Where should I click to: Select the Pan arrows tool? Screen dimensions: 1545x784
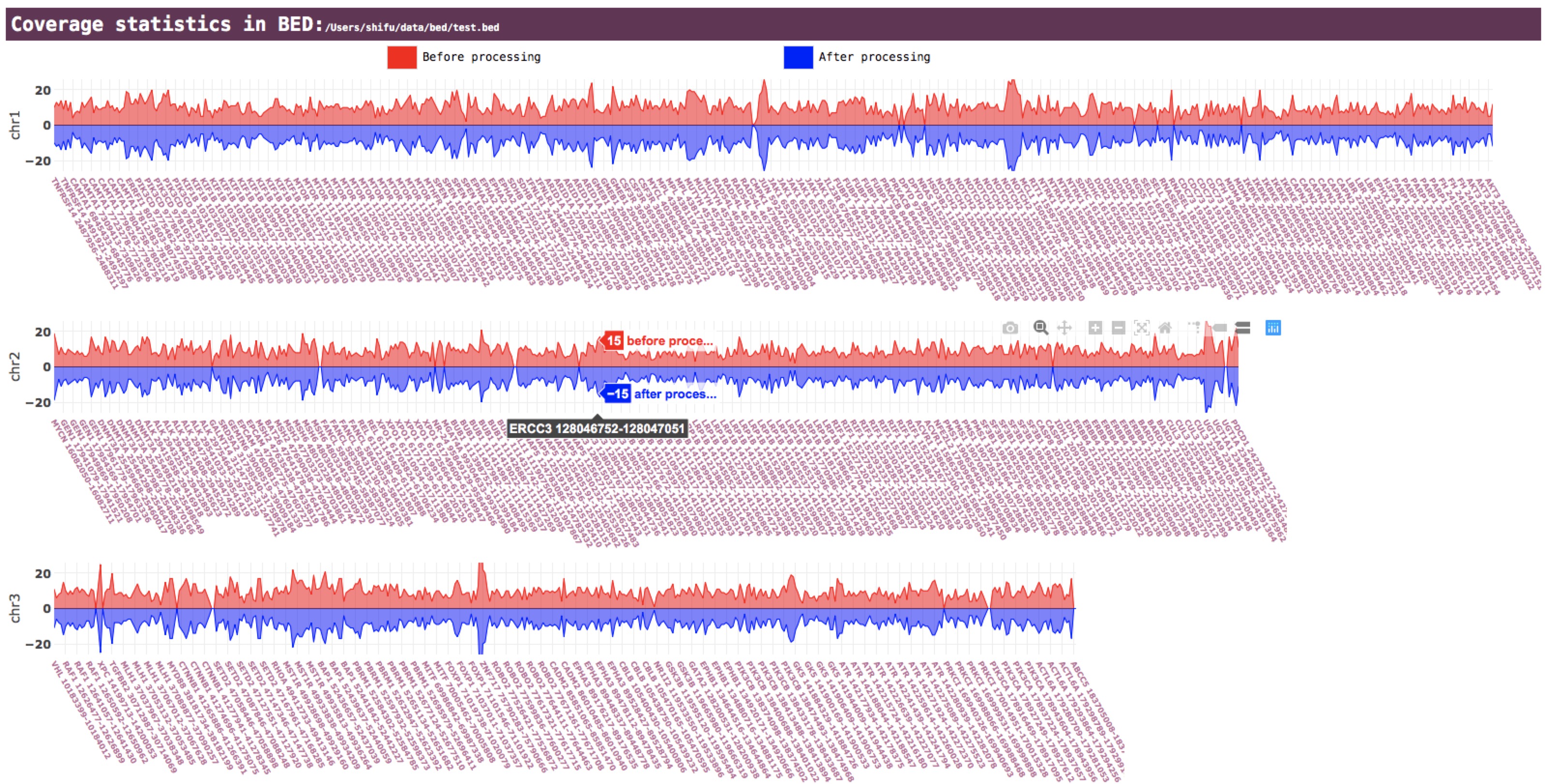click(x=1064, y=328)
